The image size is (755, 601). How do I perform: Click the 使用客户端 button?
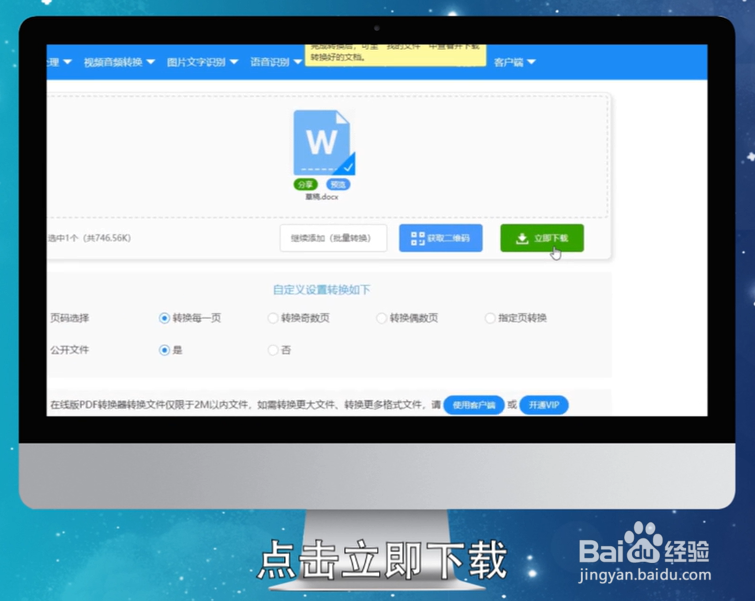474,405
